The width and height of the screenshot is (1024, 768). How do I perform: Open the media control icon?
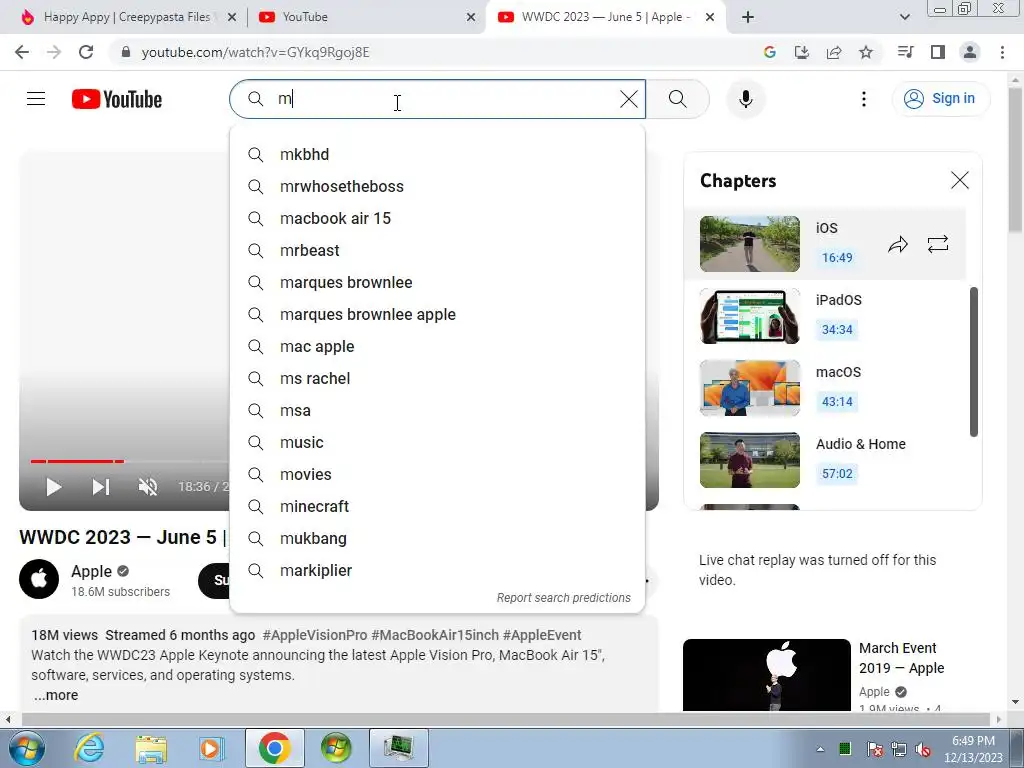[x=905, y=52]
